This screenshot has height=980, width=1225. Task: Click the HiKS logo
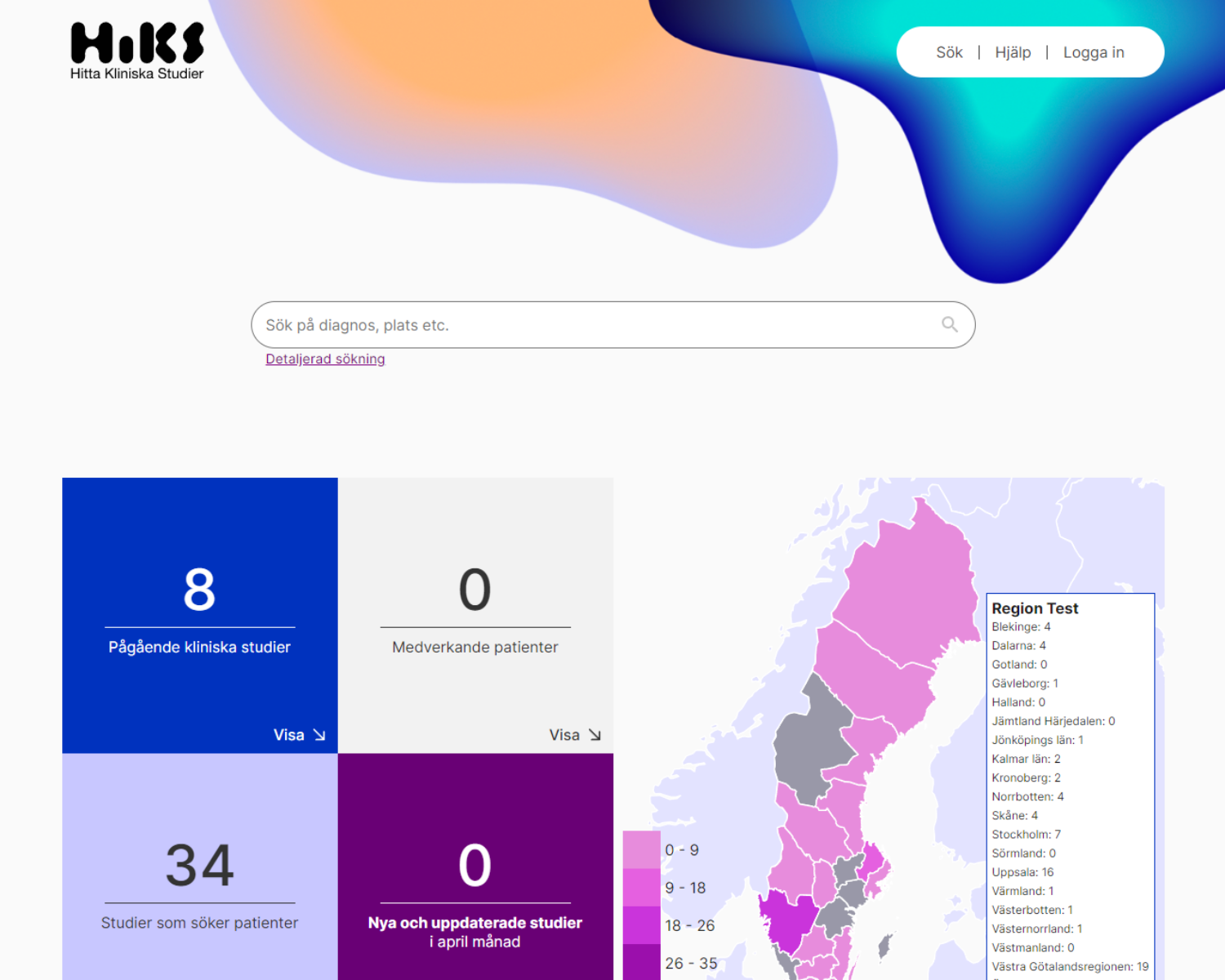tap(137, 51)
